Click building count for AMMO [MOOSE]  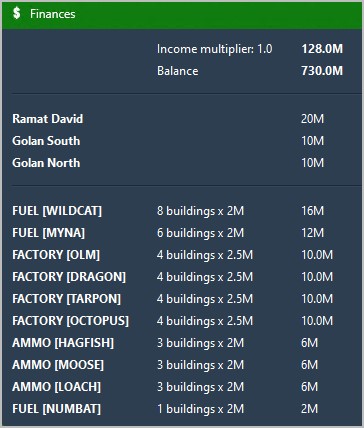(200, 365)
